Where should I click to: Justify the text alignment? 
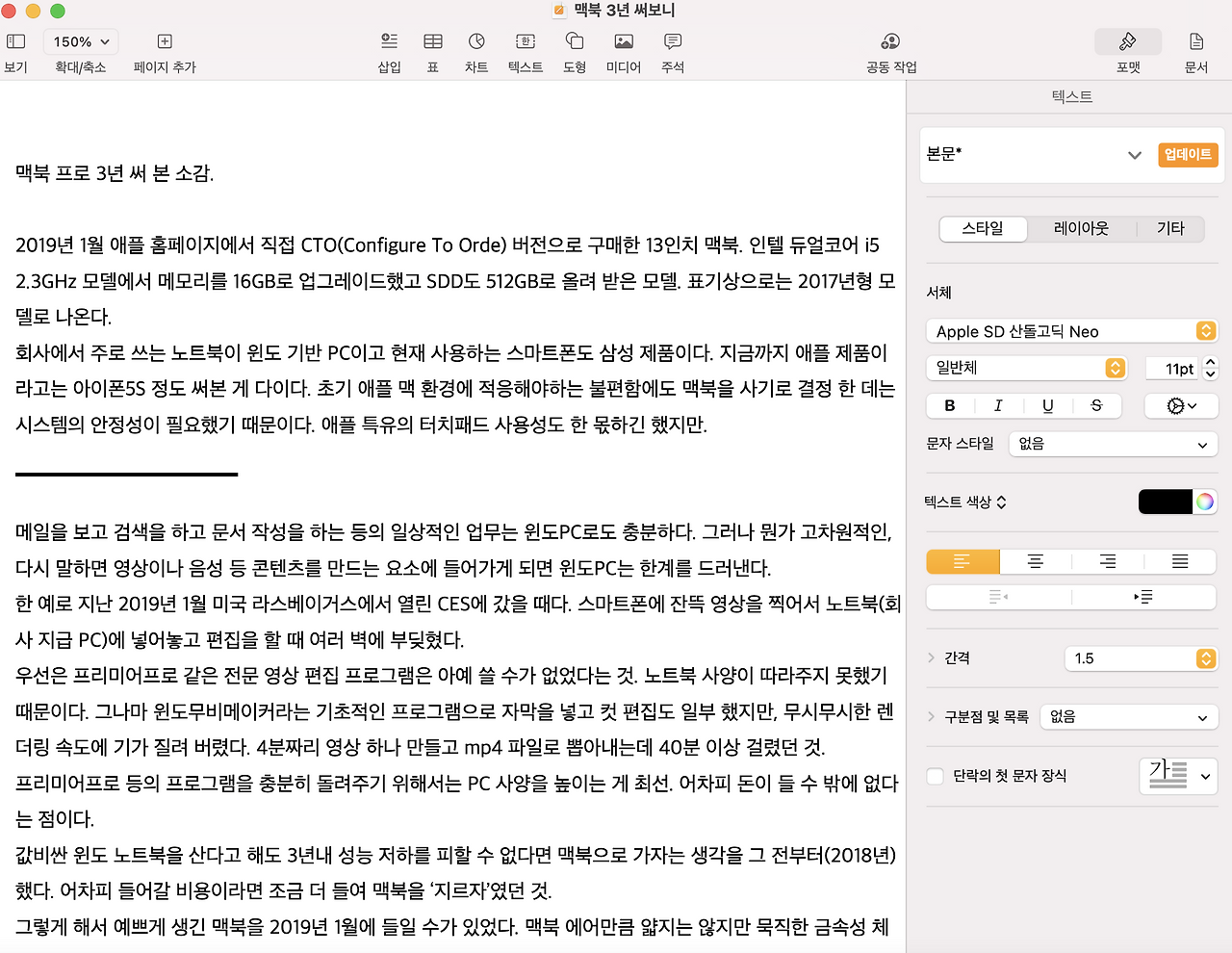[1181, 561]
